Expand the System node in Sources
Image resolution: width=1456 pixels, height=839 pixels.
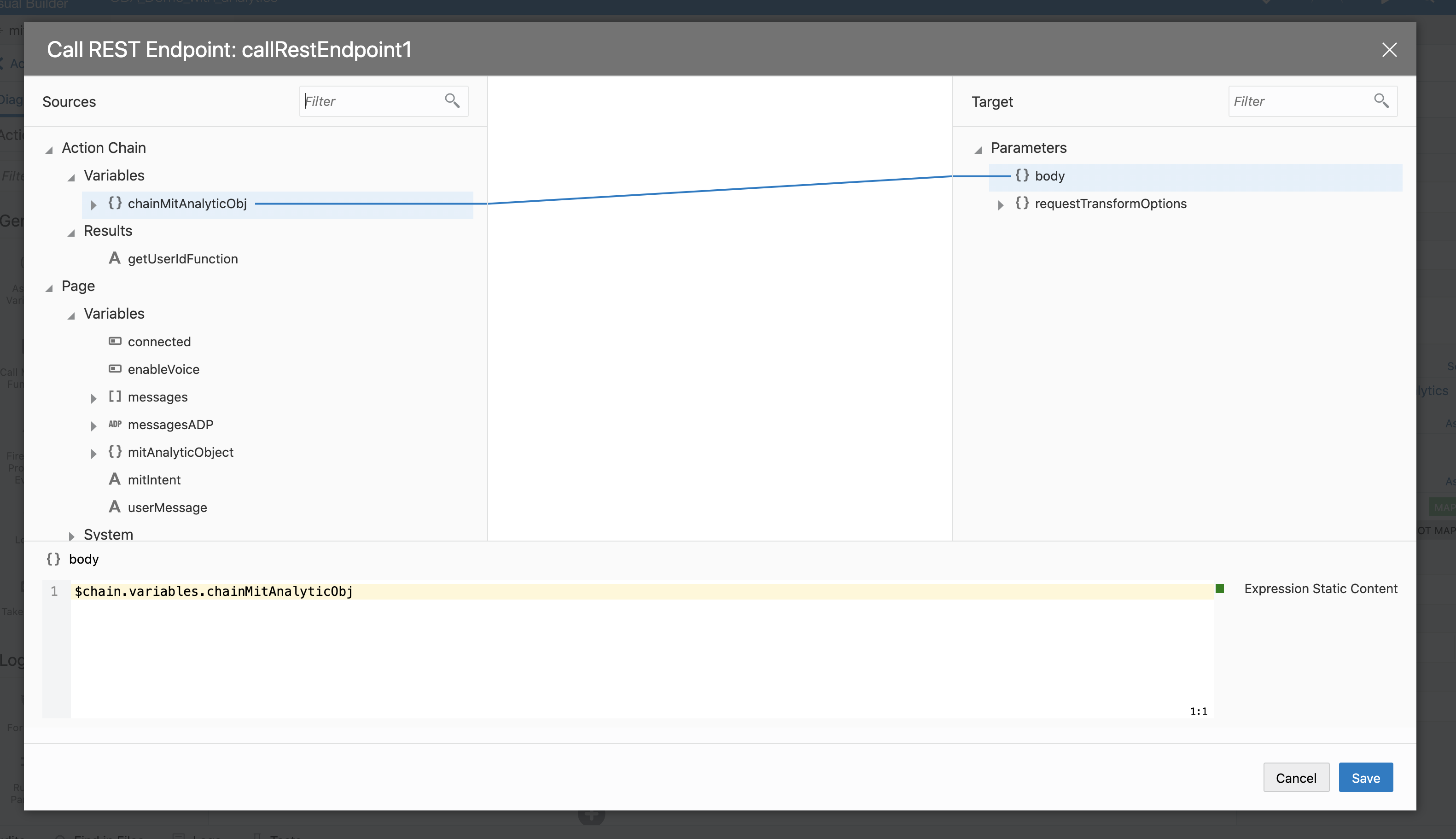pyautogui.click(x=71, y=536)
